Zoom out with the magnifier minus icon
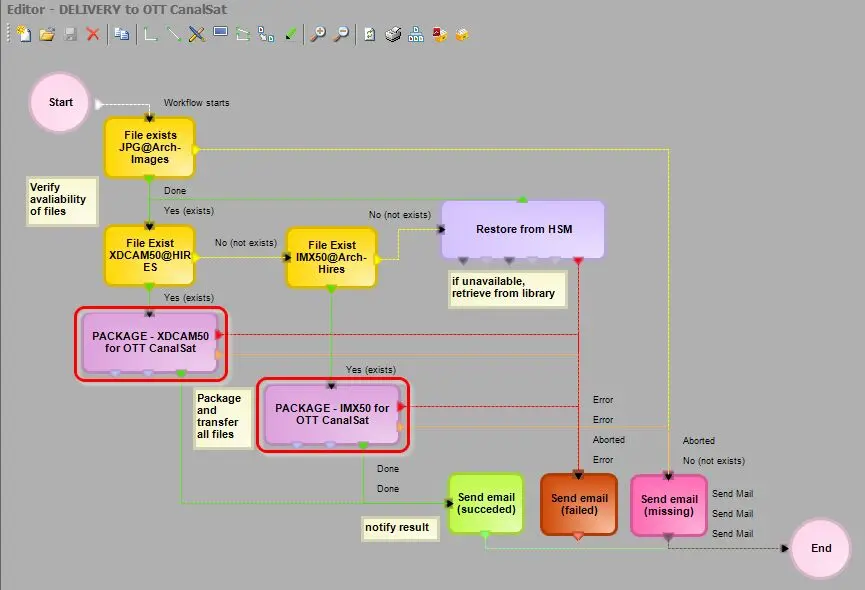Image resolution: width=865 pixels, height=590 pixels. pyautogui.click(x=341, y=34)
